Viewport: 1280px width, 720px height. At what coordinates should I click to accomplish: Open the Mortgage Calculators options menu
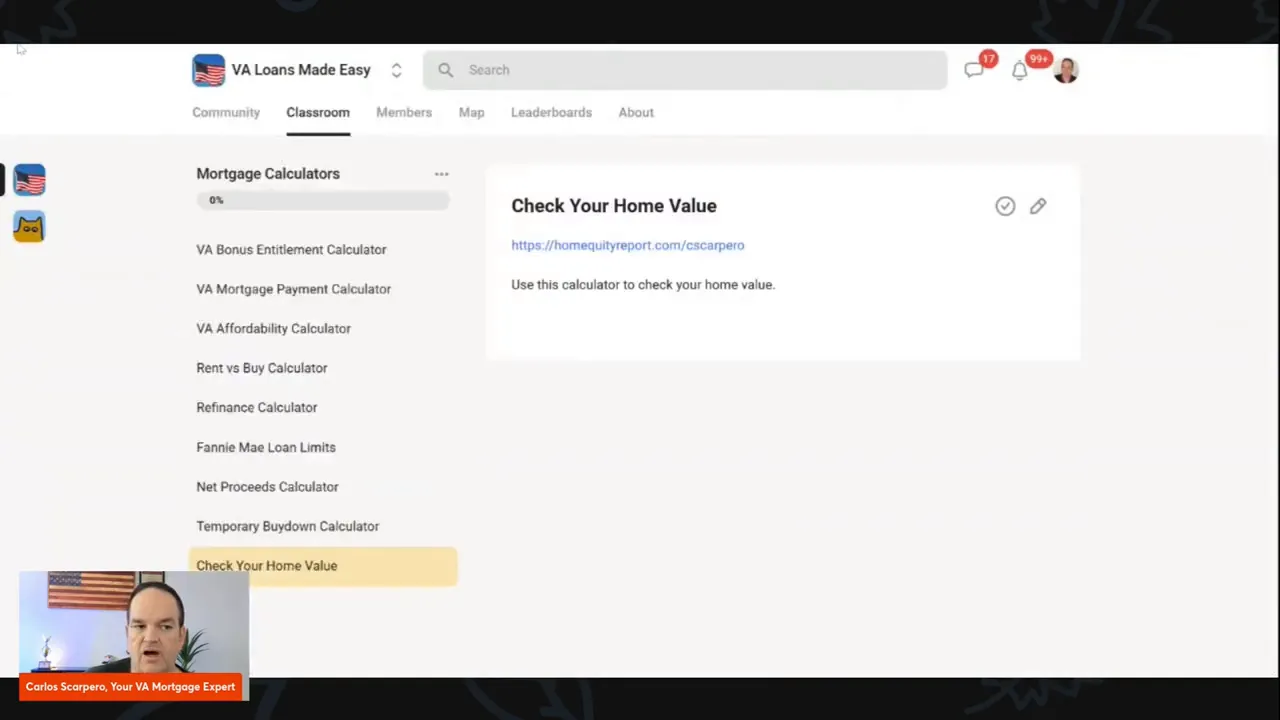(441, 173)
